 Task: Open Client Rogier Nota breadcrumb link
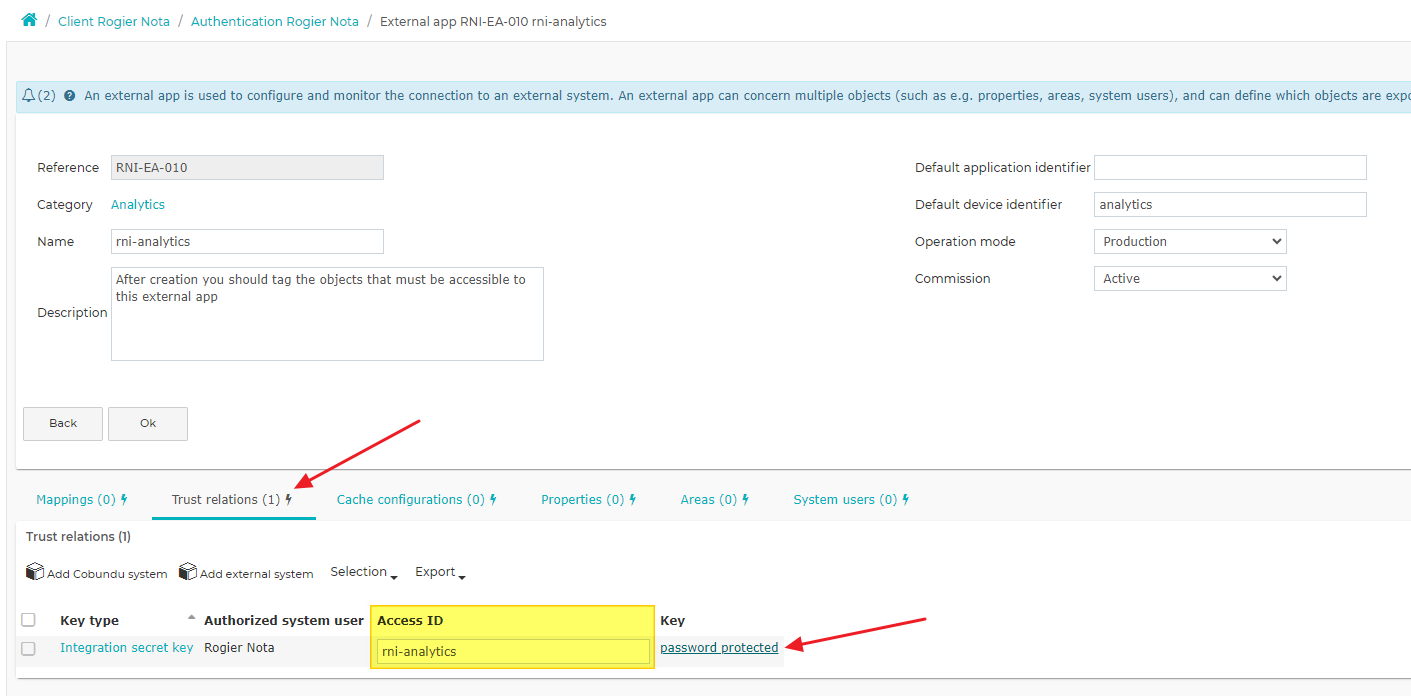coord(114,21)
